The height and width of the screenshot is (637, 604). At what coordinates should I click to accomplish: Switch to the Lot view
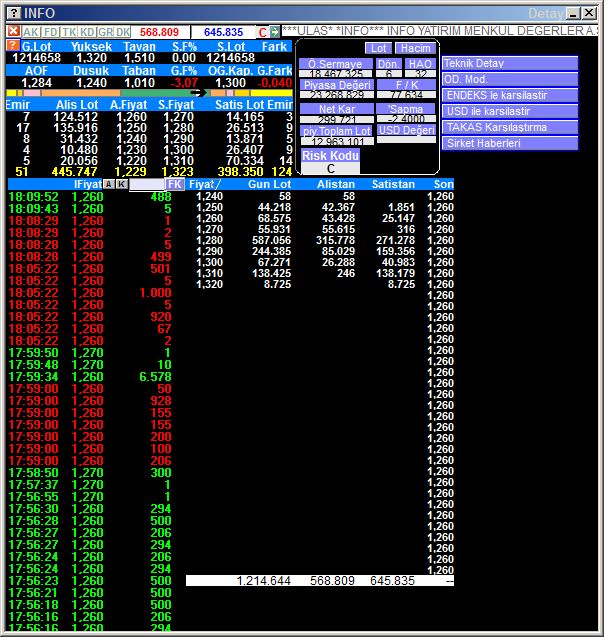tap(379, 48)
